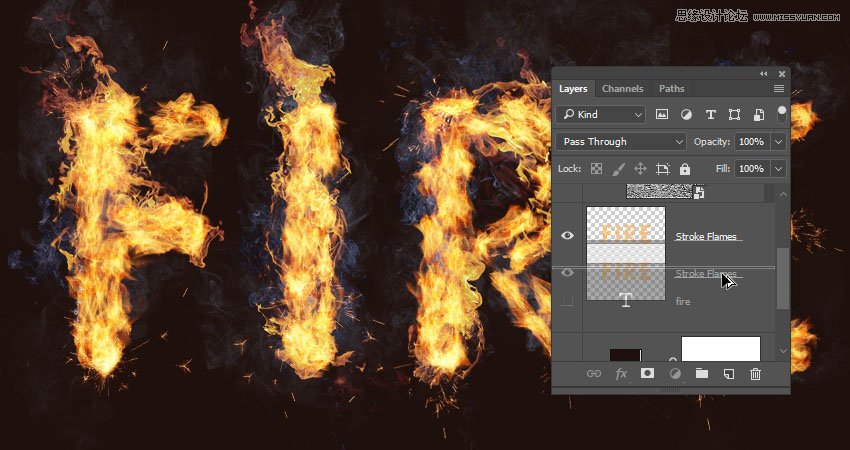Filter for adjustment layers
This screenshot has width=850, height=450.
(687, 115)
